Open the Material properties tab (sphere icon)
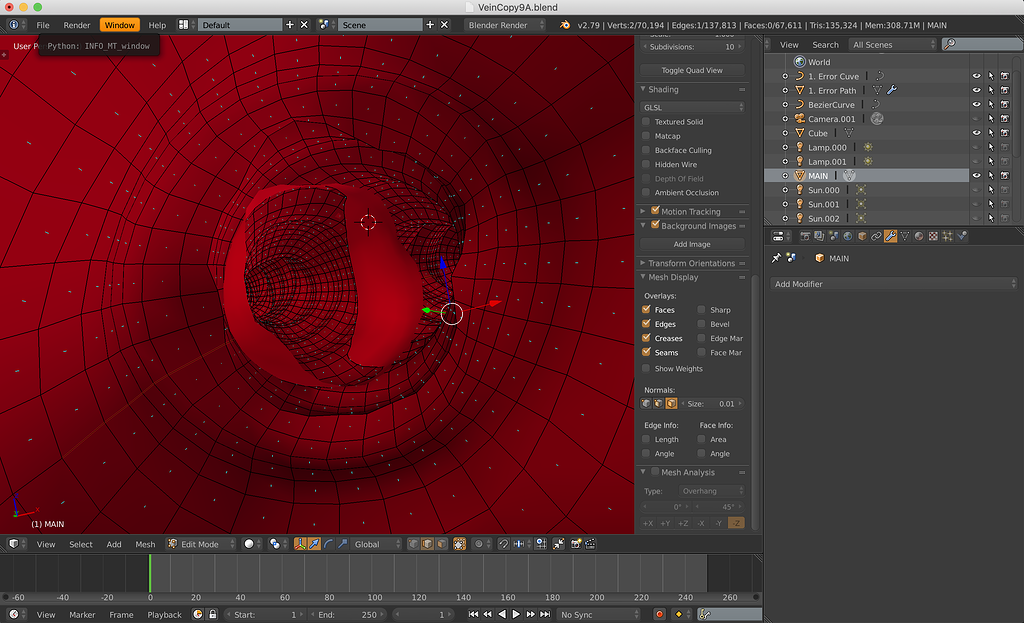The height and width of the screenshot is (623, 1024). point(919,236)
